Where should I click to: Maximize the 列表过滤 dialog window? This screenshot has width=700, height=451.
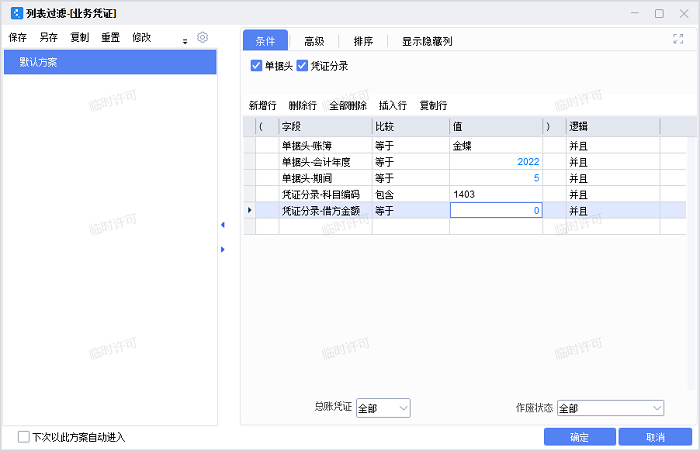tap(659, 13)
